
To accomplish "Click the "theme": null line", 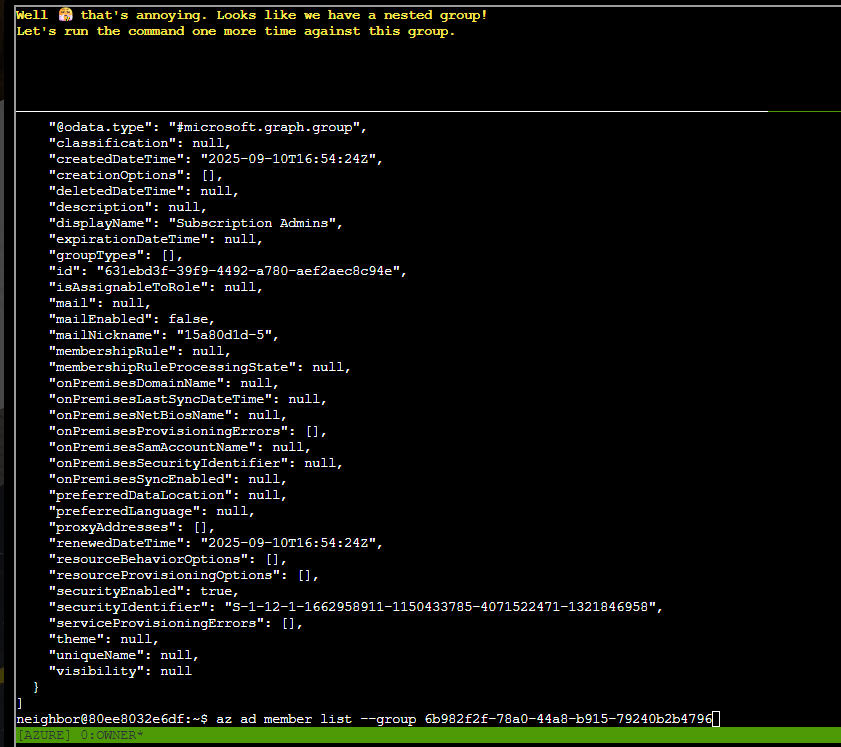I will tap(104, 639).
